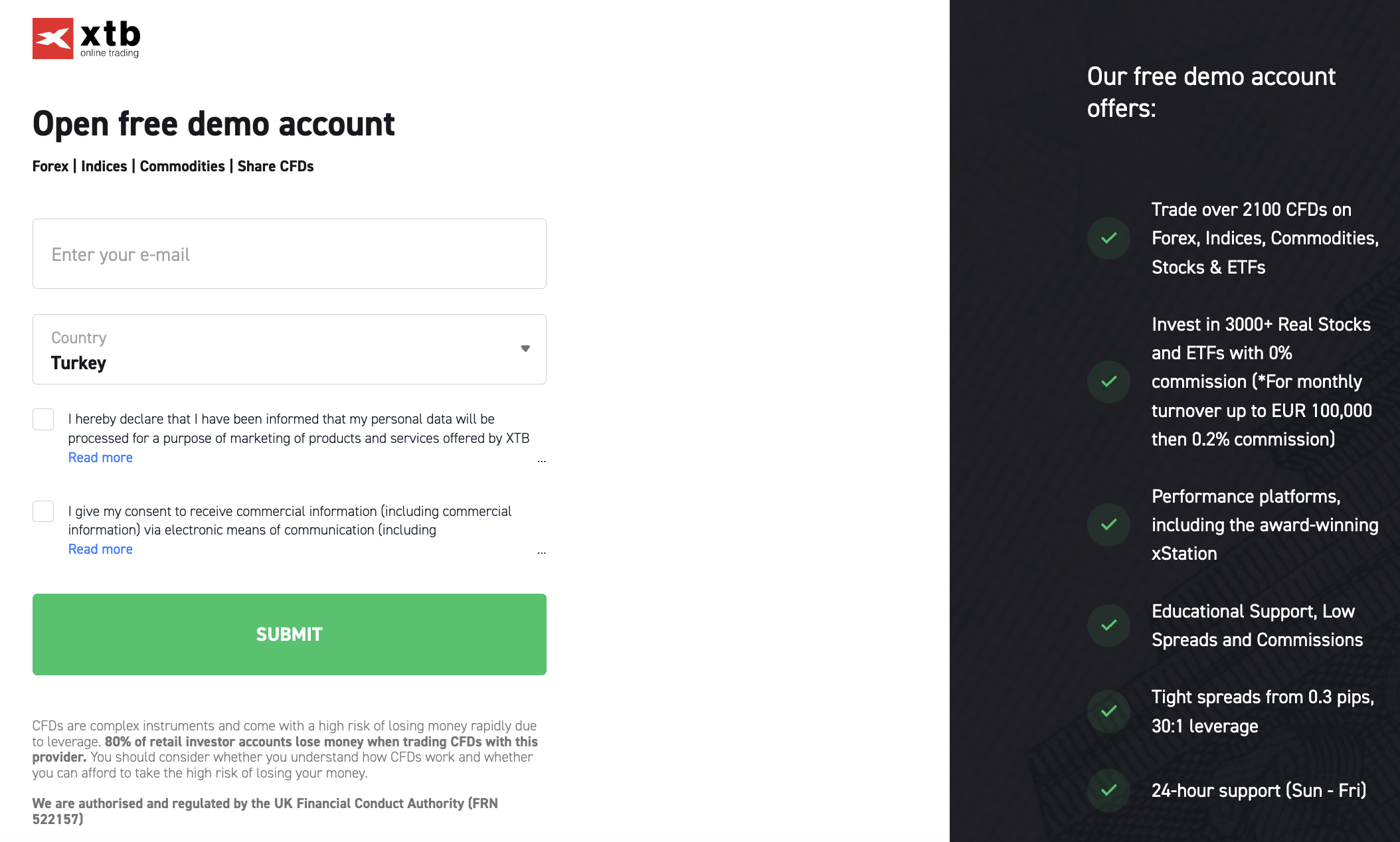Click checkmark icon beside Trade over 2100 CFDs
The image size is (1400, 842).
point(1108,238)
